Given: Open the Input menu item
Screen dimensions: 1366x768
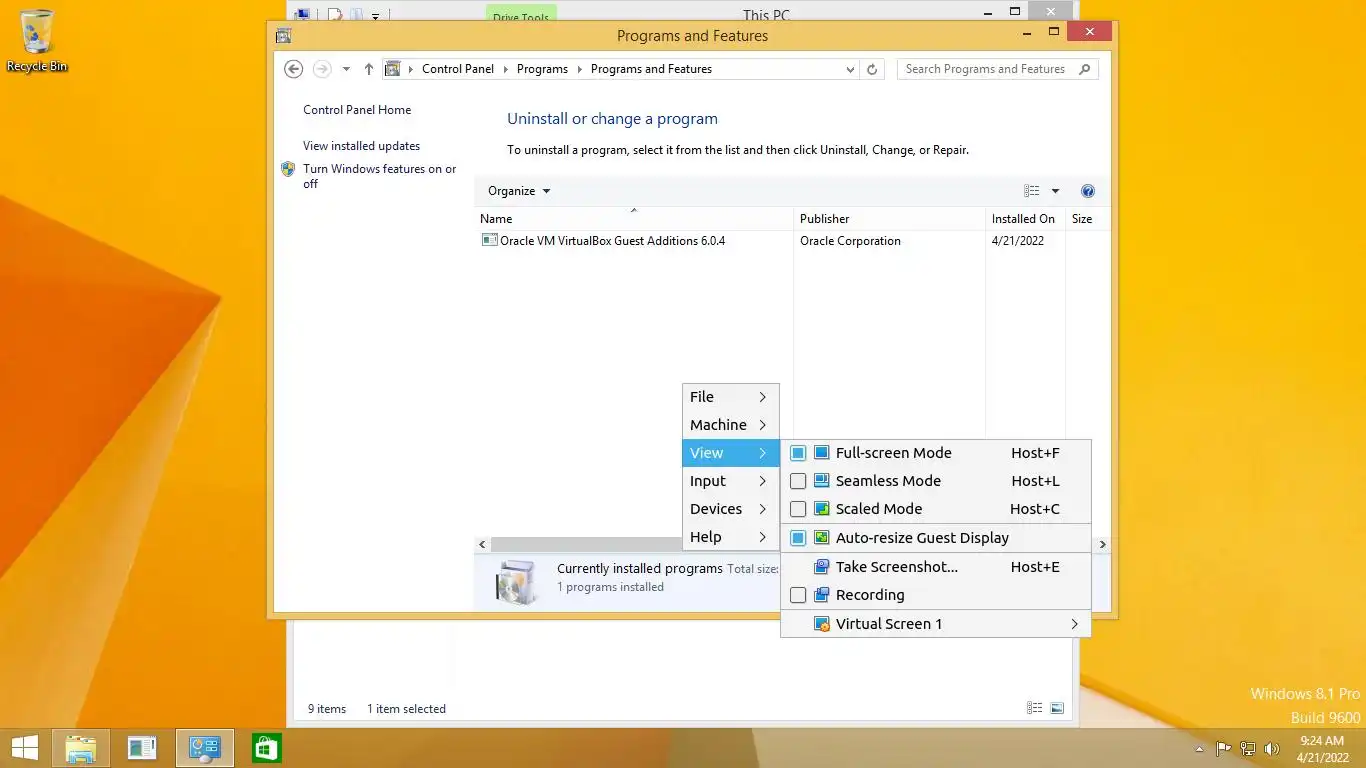Looking at the screenshot, I should click(730, 481).
